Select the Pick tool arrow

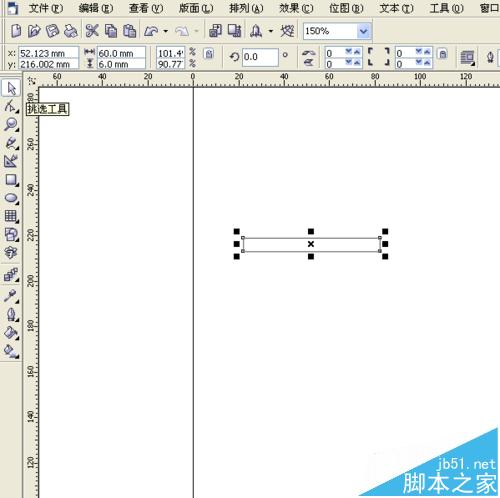pos(11,88)
